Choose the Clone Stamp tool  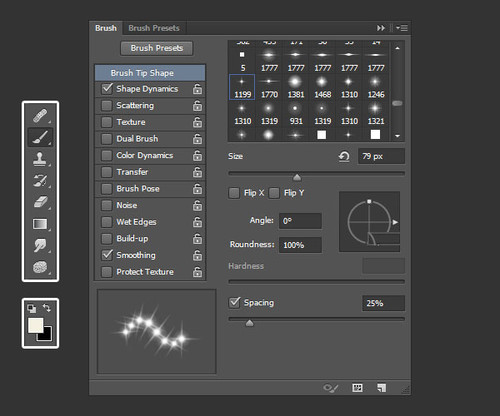[x=40, y=159]
